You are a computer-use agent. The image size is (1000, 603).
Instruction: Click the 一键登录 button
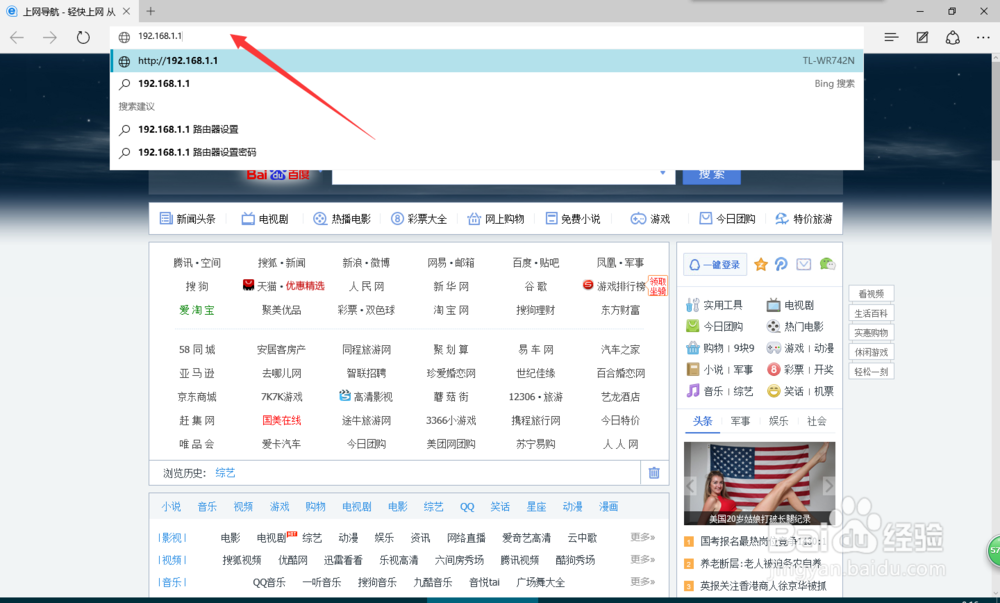click(x=715, y=265)
